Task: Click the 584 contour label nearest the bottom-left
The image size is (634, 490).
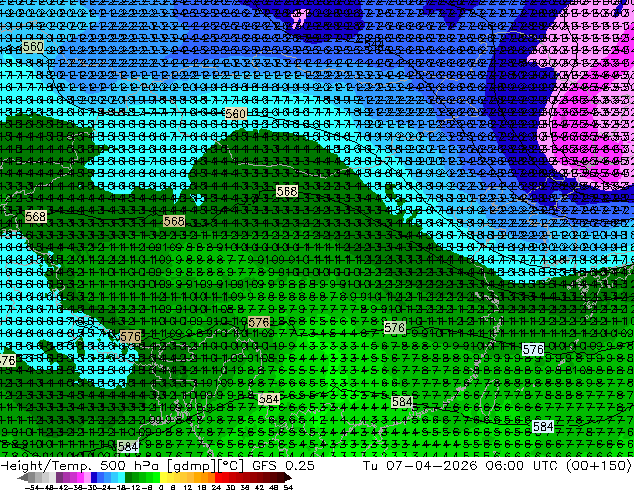Action: point(128,446)
